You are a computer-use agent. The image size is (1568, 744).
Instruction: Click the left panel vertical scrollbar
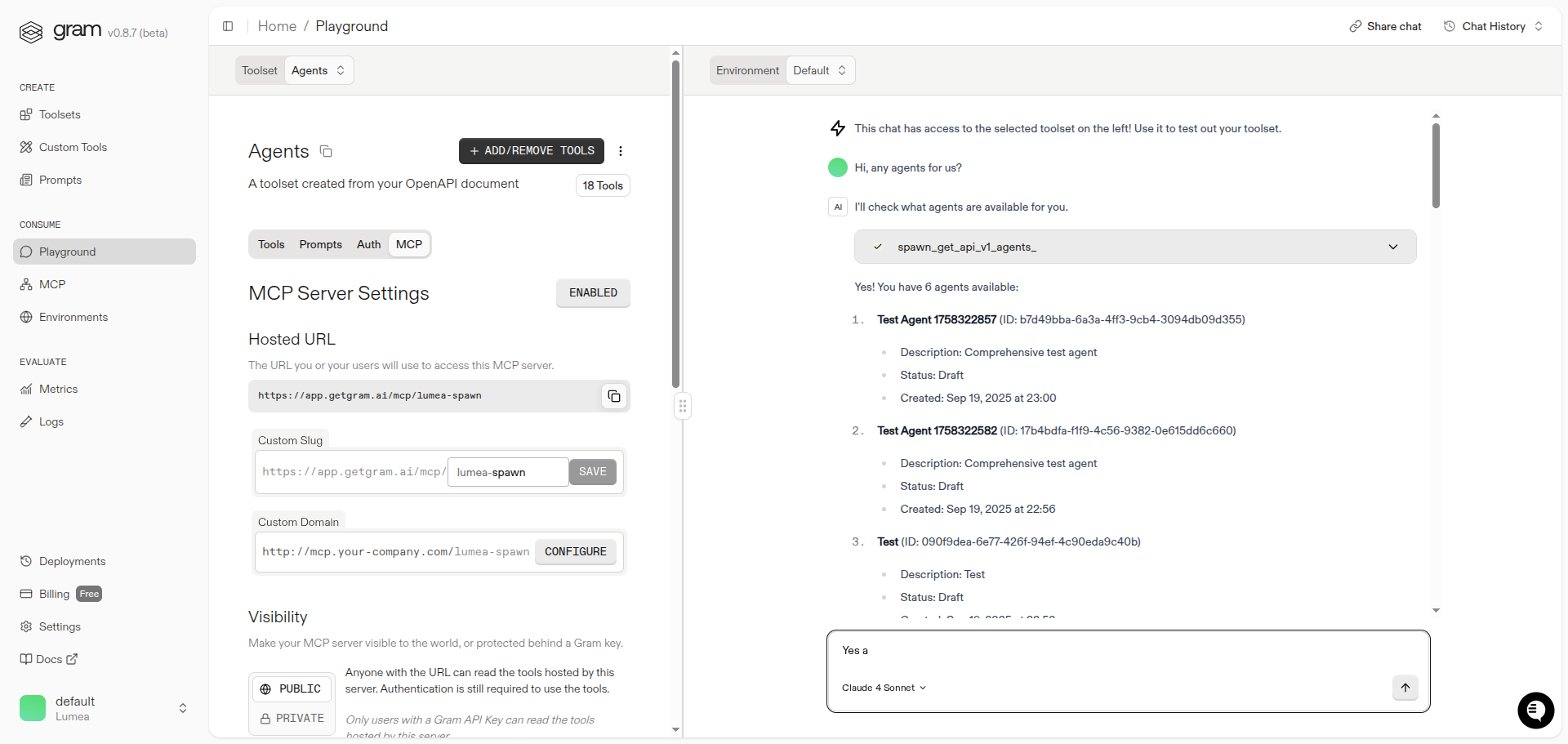675,225
